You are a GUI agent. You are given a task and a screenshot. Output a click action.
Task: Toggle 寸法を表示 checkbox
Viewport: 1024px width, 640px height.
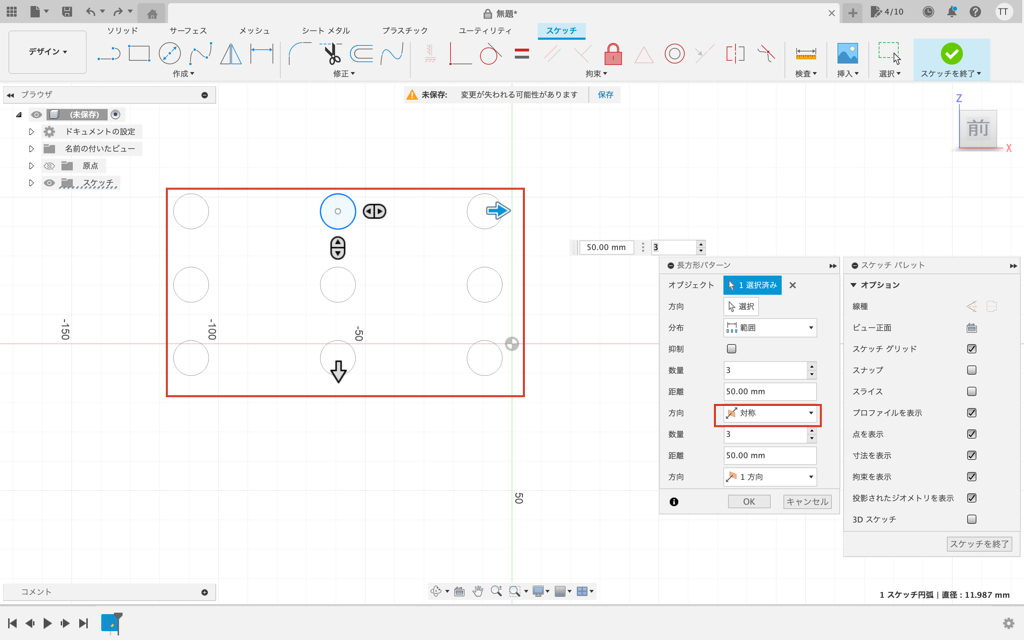tap(972, 455)
